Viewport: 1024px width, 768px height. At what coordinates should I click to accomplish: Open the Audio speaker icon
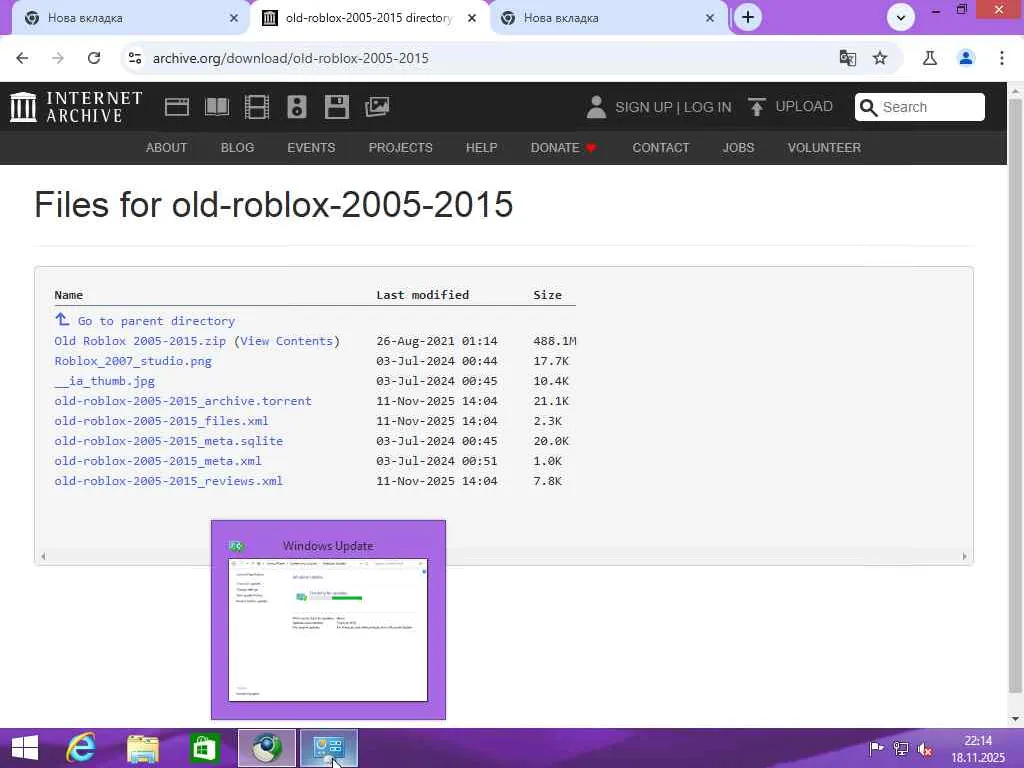[x=296, y=107]
